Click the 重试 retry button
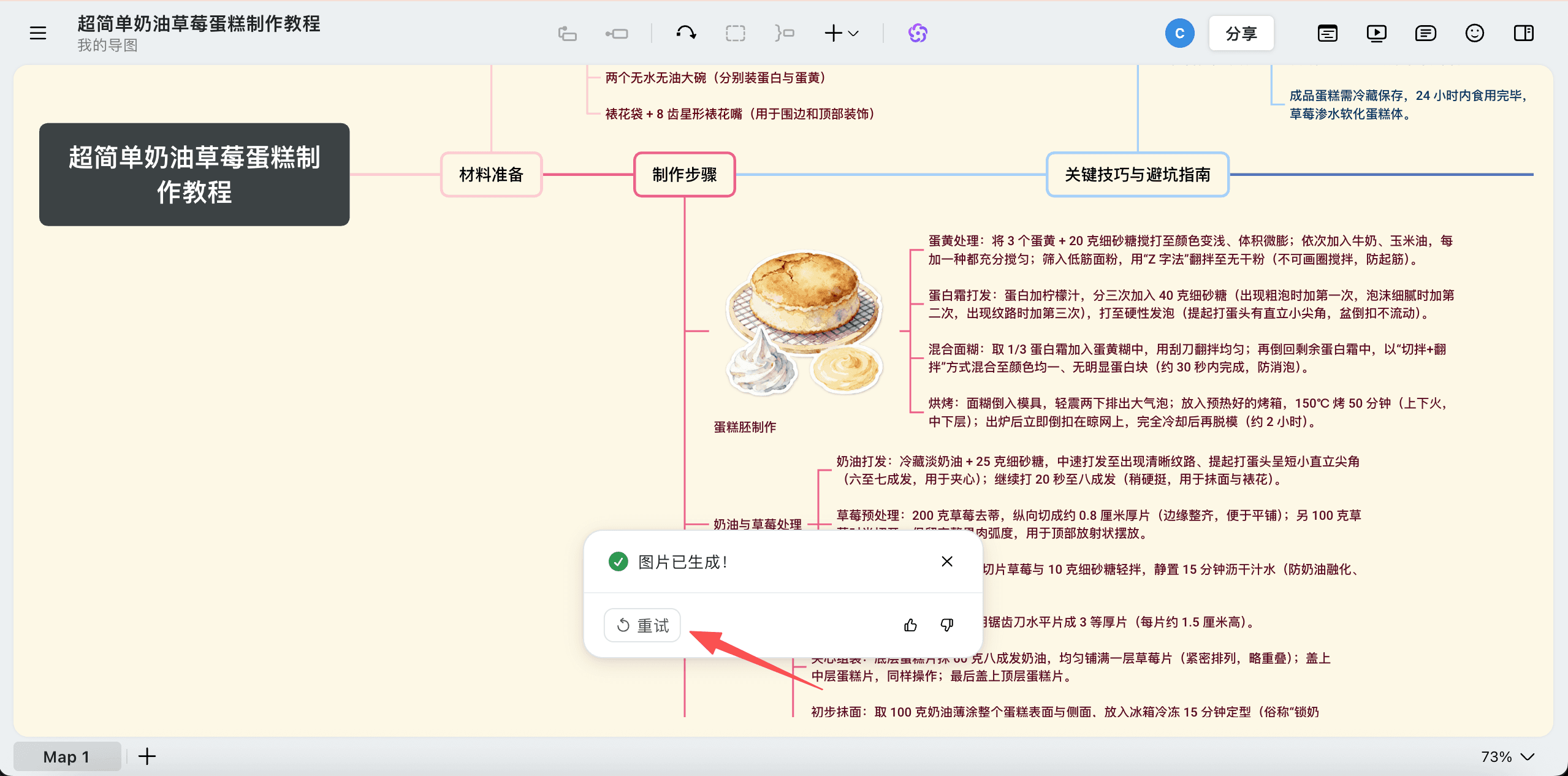Image resolution: width=1568 pixels, height=776 pixels. (x=641, y=625)
